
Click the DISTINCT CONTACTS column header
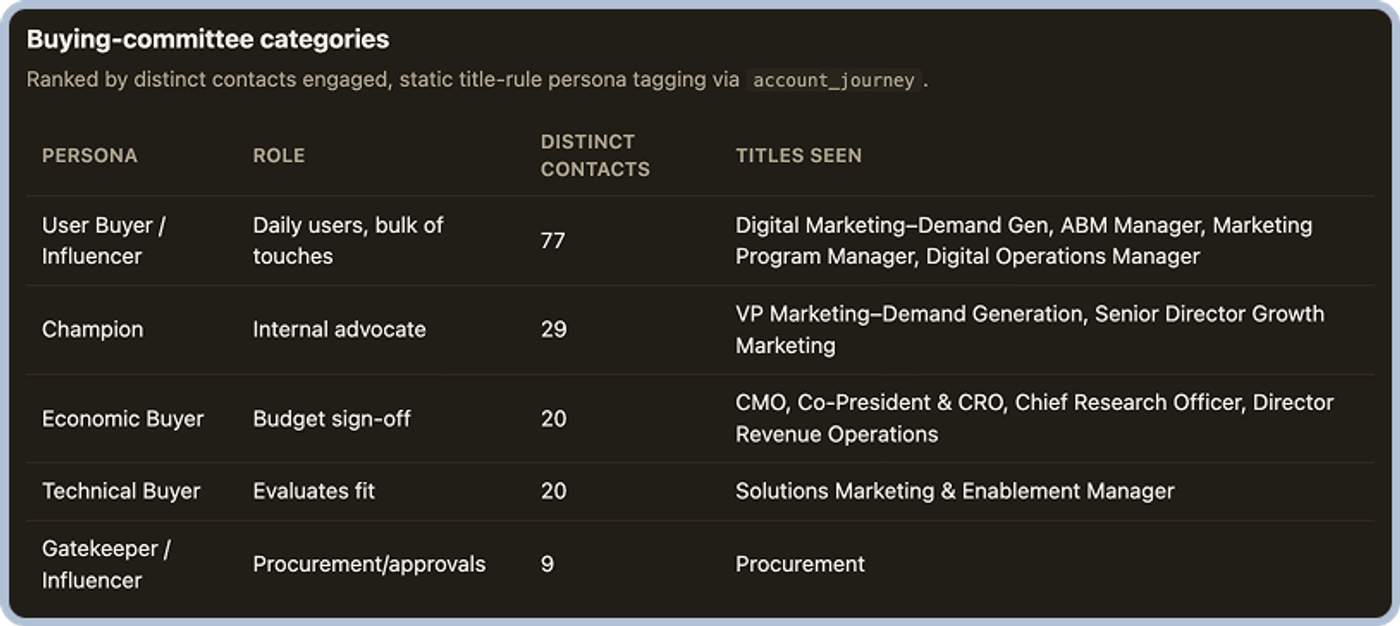coord(595,155)
